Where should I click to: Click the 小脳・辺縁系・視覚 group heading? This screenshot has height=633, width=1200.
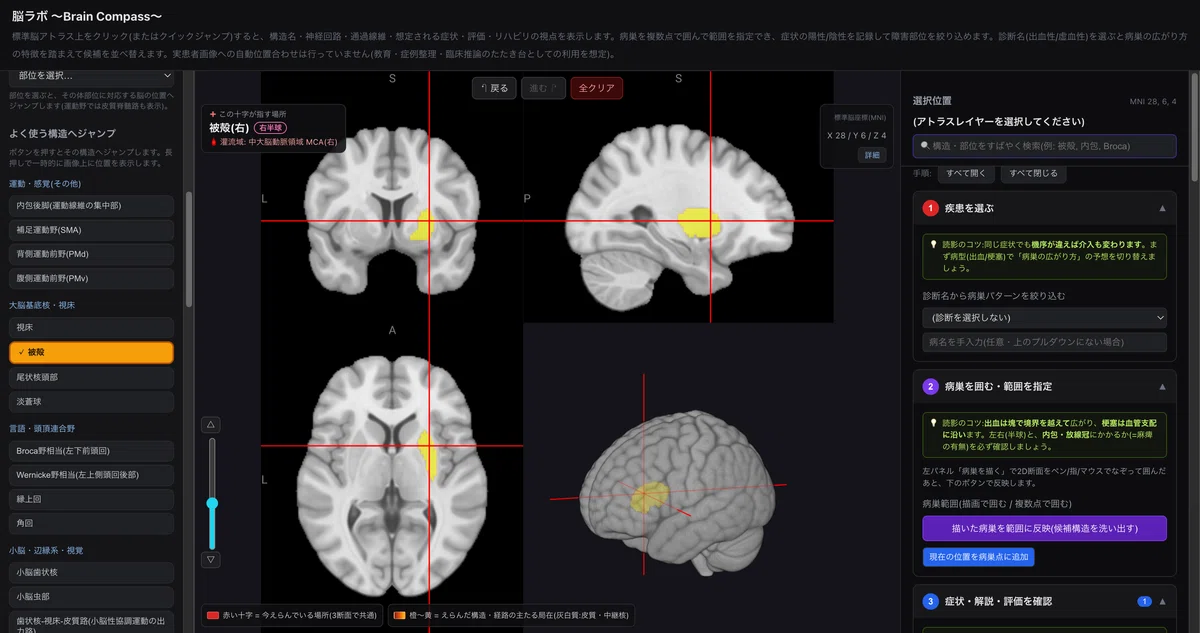pyautogui.click(x=46, y=550)
